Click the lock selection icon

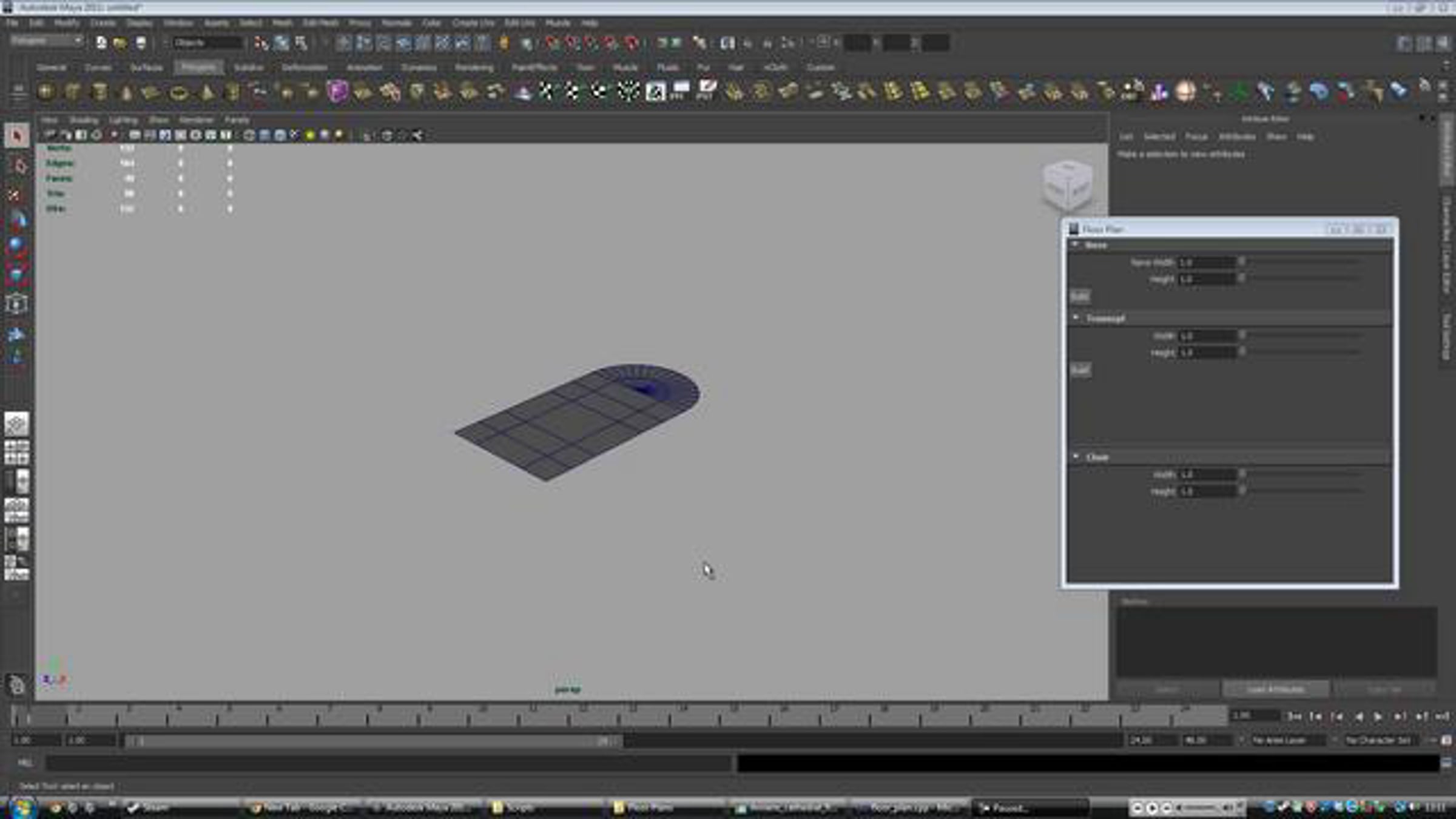tap(504, 43)
